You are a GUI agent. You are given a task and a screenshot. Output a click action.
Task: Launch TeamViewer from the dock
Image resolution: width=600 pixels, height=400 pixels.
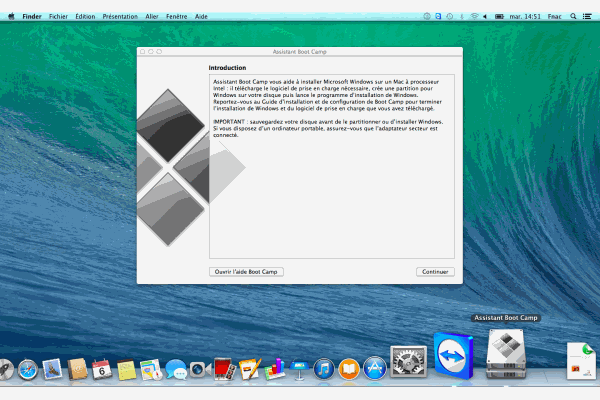click(x=453, y=356)
